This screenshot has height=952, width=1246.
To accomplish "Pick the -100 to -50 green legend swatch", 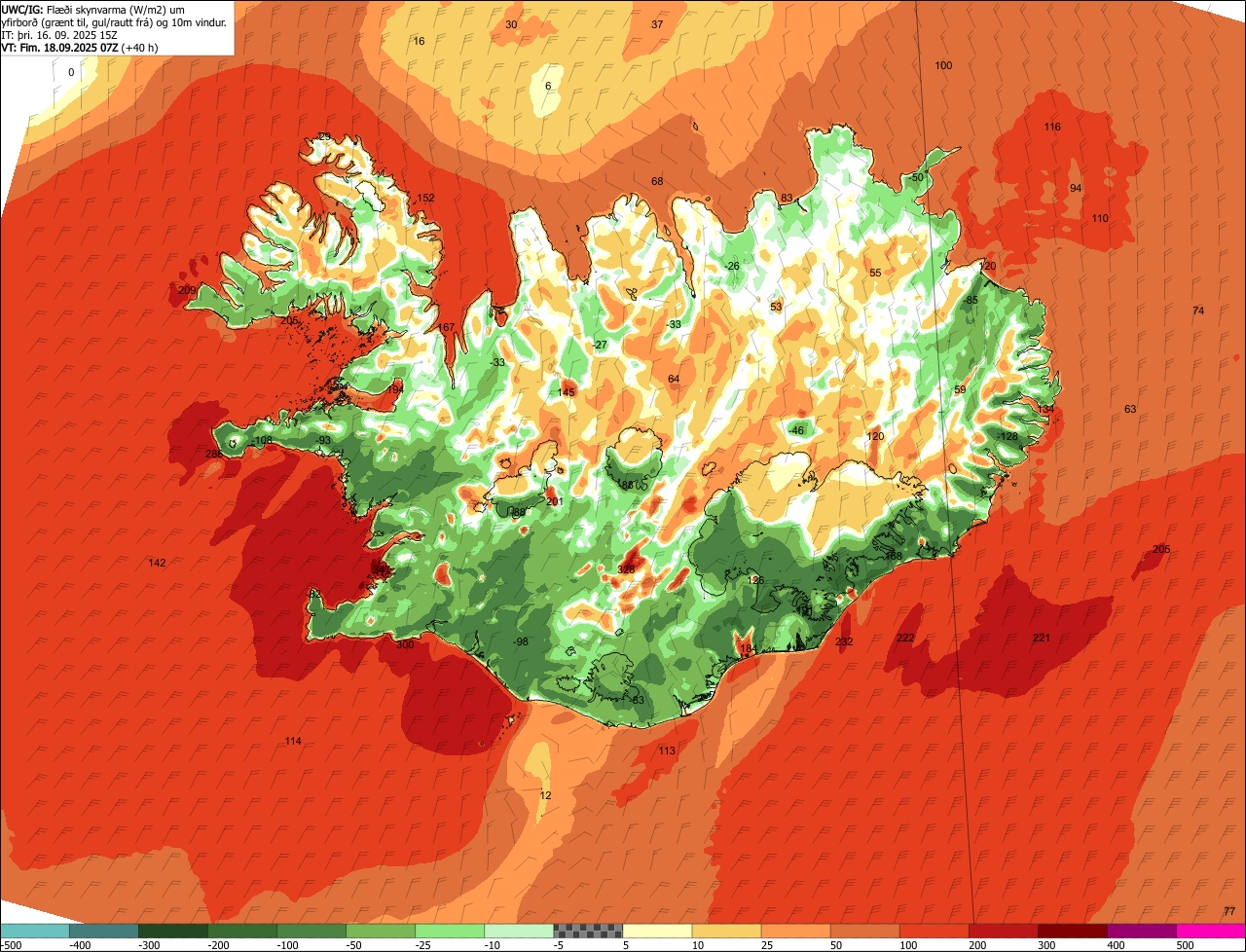I will point(311,931).
